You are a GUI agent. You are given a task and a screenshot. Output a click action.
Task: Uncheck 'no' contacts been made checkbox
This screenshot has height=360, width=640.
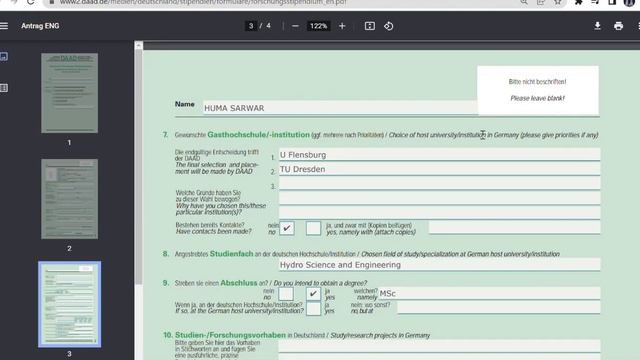(x=287, y=228)
